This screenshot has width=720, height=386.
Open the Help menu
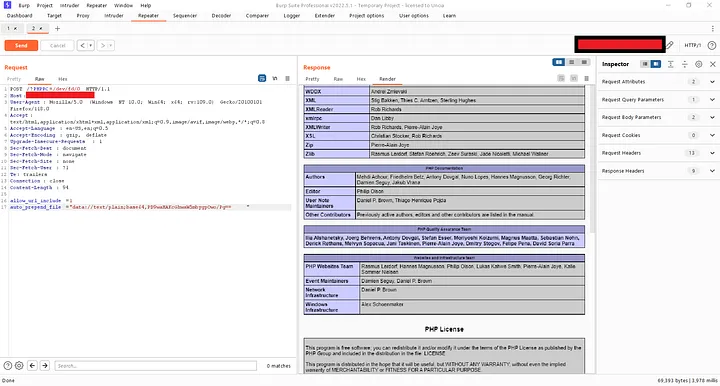coord(146,6)
